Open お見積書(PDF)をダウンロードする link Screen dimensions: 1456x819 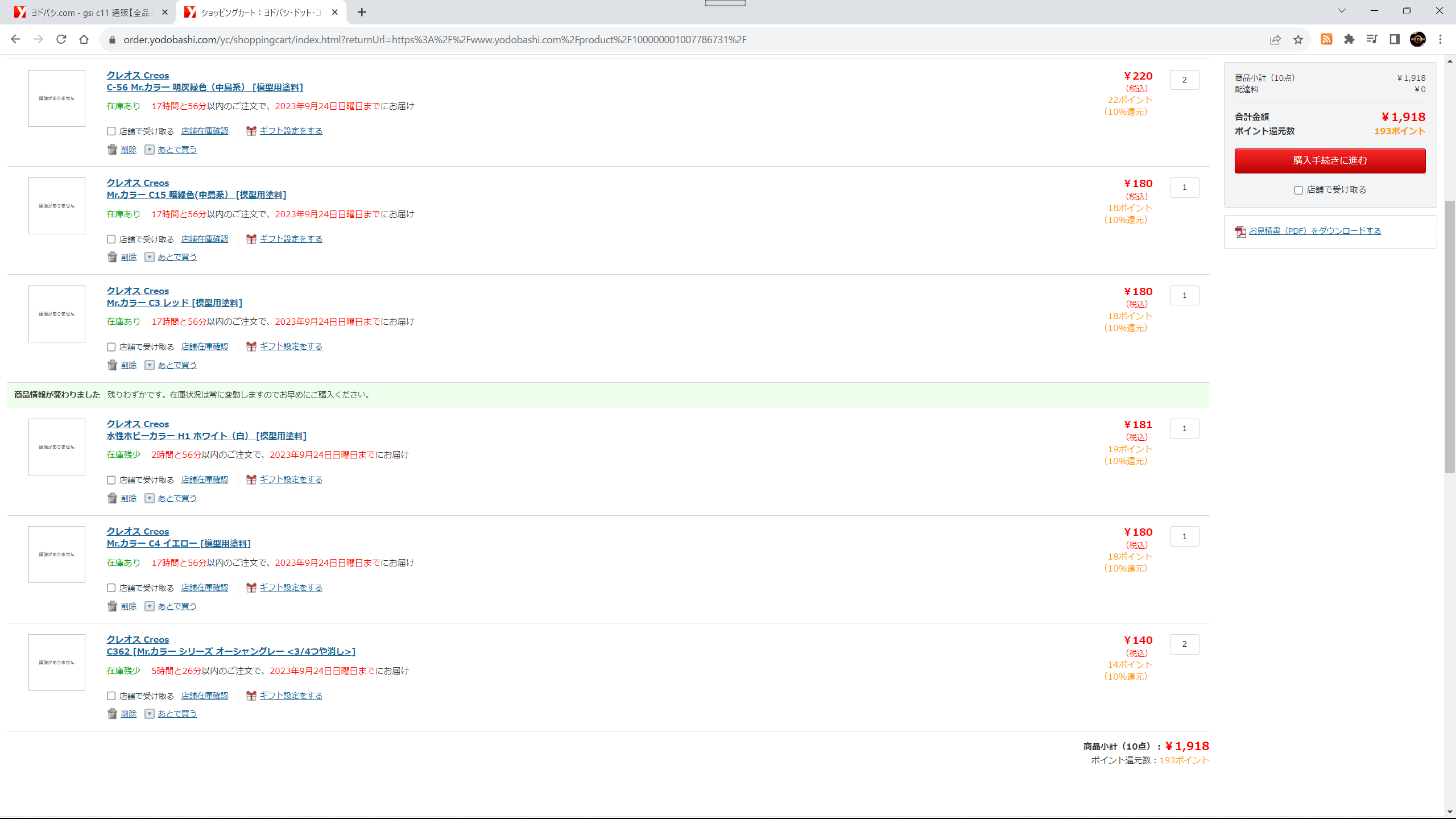[1314, 231]
